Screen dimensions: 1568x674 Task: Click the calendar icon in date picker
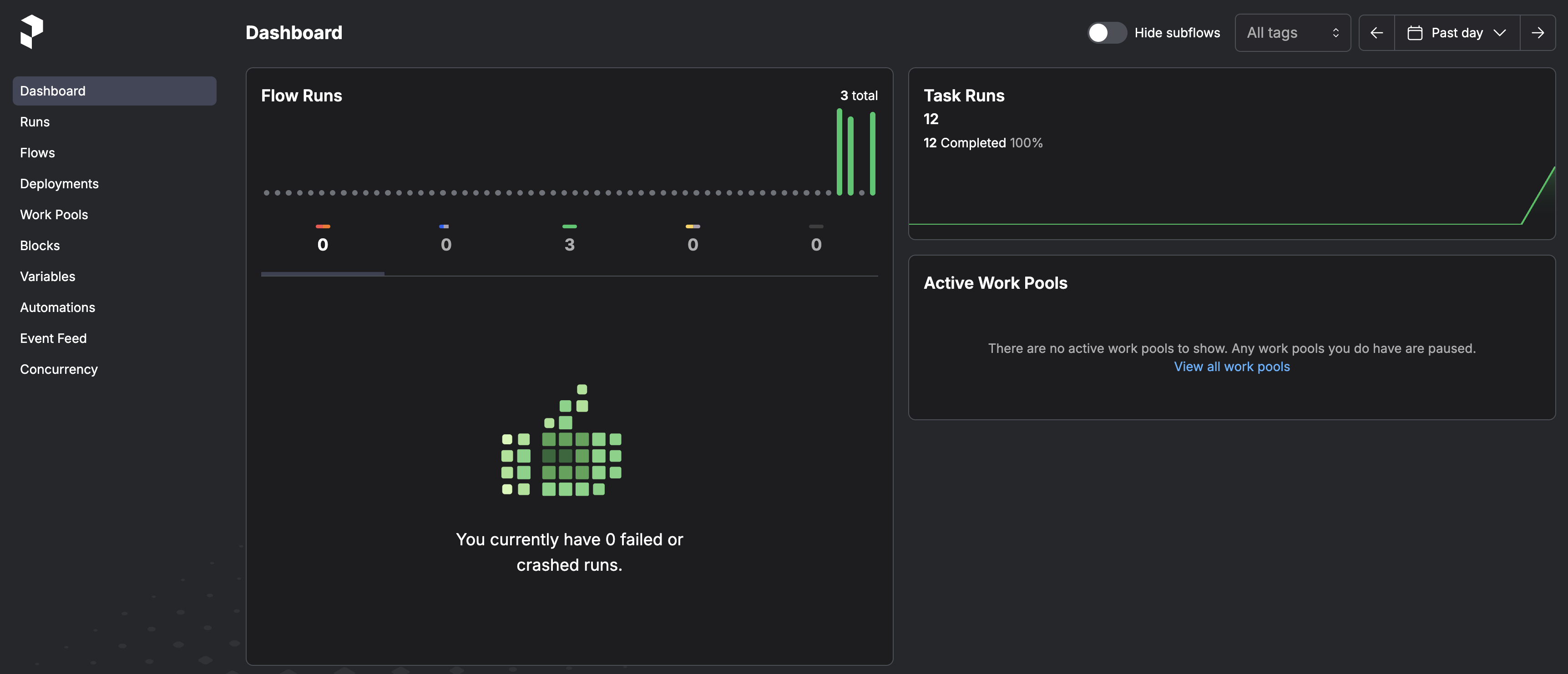pos(1415,33)
